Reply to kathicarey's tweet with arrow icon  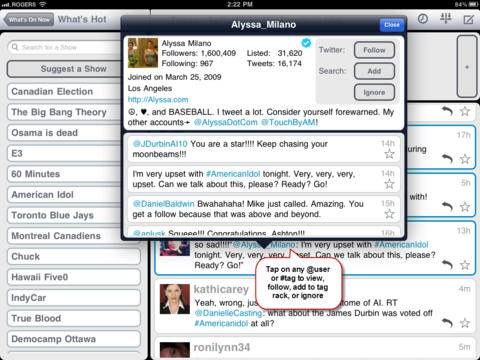(447, 323)
